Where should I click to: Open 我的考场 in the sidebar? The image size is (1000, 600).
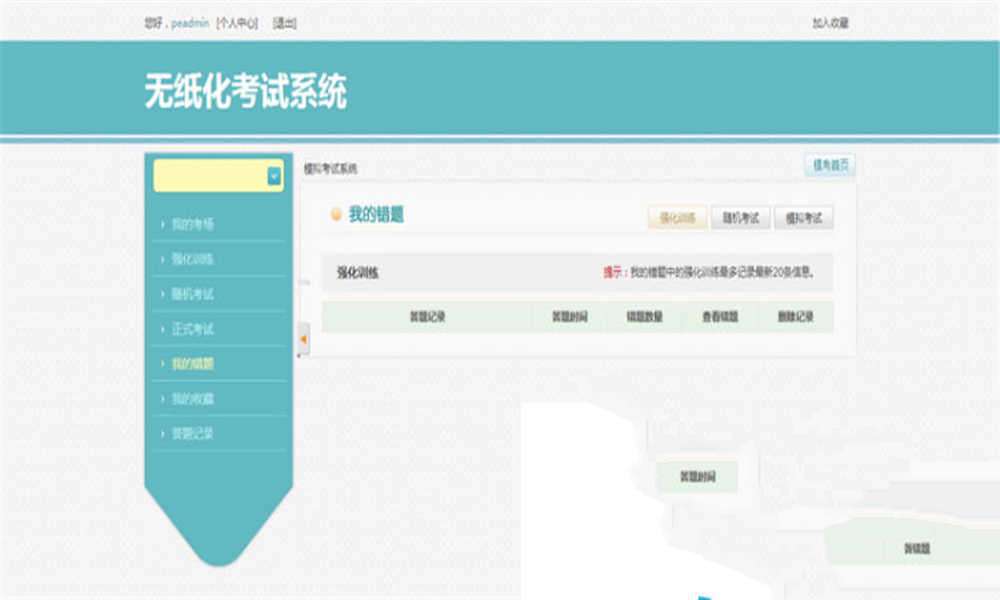click(x=193, y=224)
